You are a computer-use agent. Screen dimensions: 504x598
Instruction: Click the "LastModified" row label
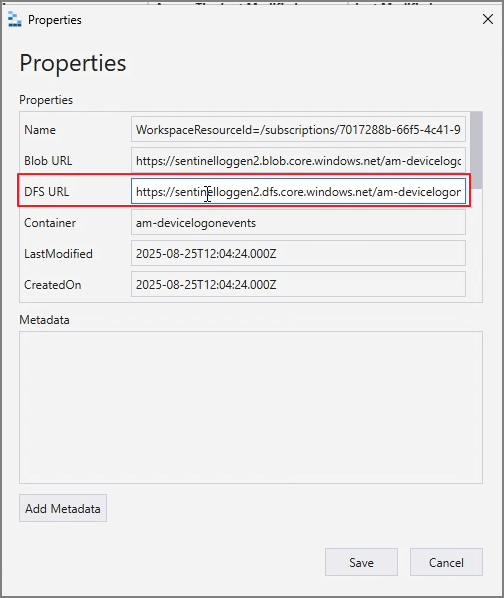coord(58,254)
